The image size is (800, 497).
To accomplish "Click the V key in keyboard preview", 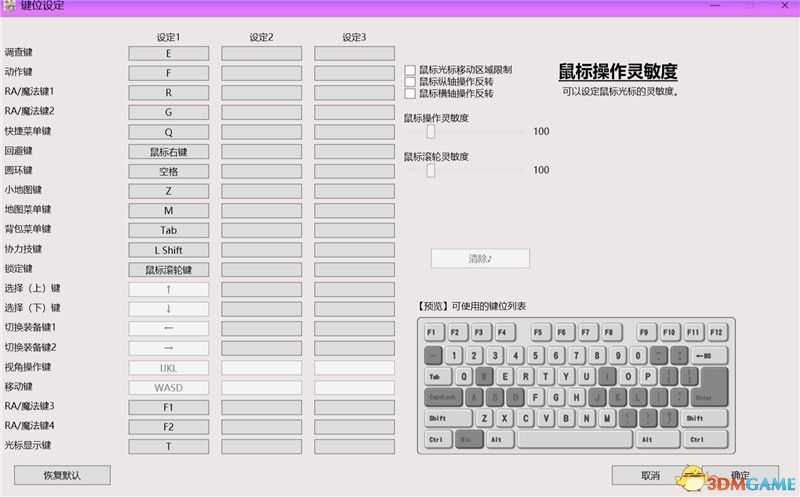I will click(545, 418).
